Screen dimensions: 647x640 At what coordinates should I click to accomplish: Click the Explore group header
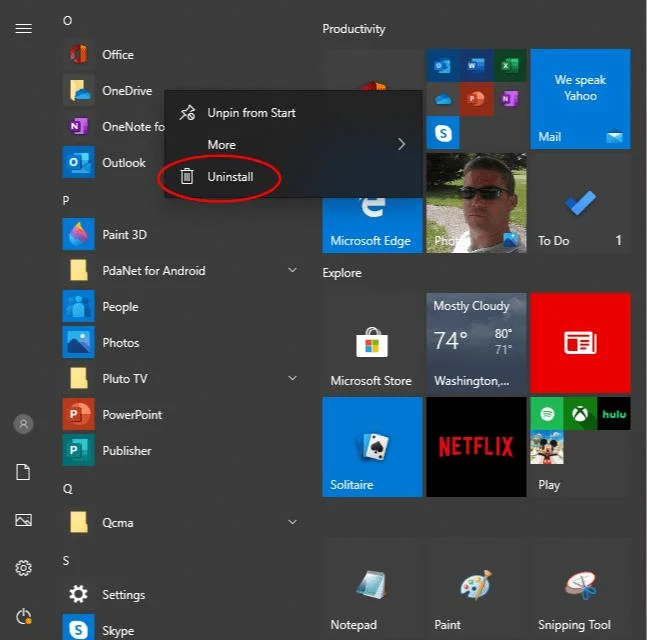342,273
